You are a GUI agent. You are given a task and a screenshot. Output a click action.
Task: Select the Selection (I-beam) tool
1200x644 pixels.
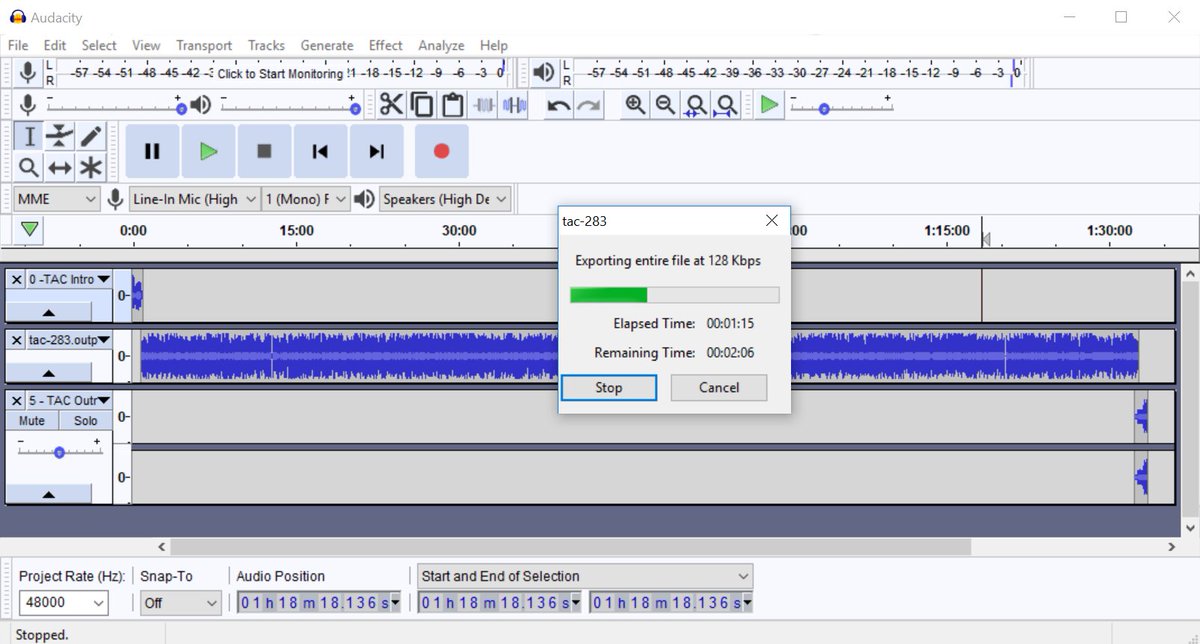(30, 137)
